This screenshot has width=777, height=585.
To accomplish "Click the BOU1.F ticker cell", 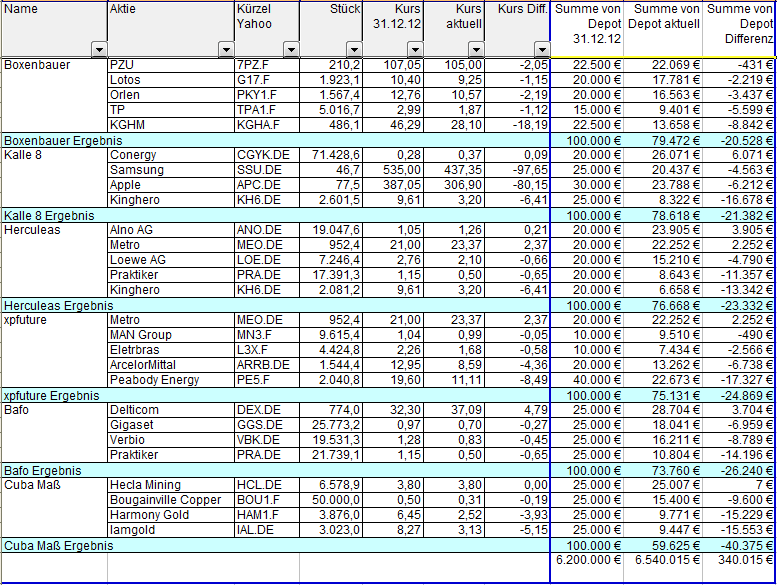I will click(267, 500).
